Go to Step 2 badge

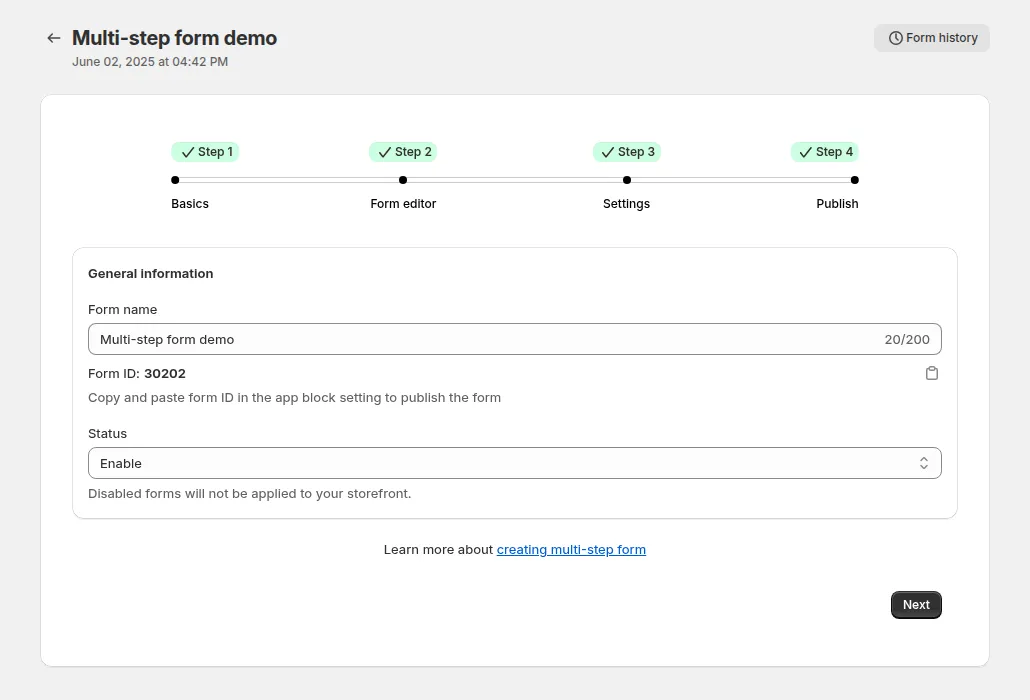coord(403,152)
